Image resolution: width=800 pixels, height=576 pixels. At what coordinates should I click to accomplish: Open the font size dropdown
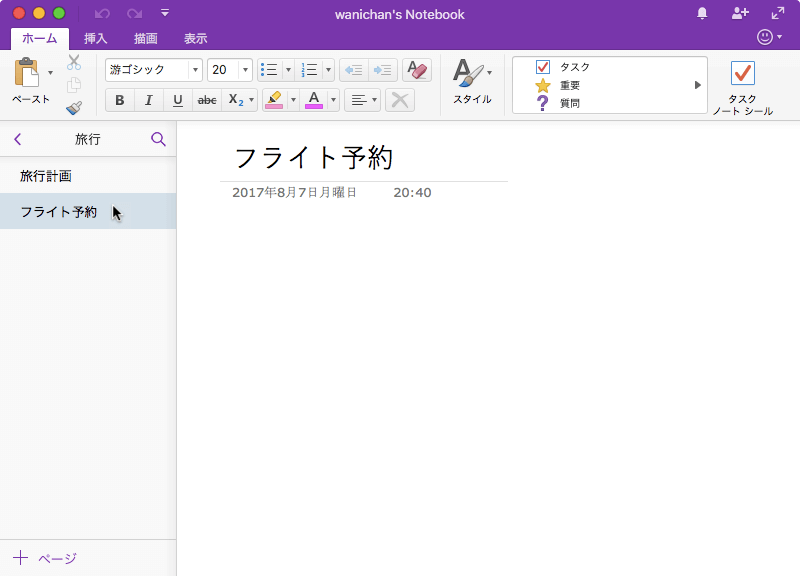tap(245, 70)
